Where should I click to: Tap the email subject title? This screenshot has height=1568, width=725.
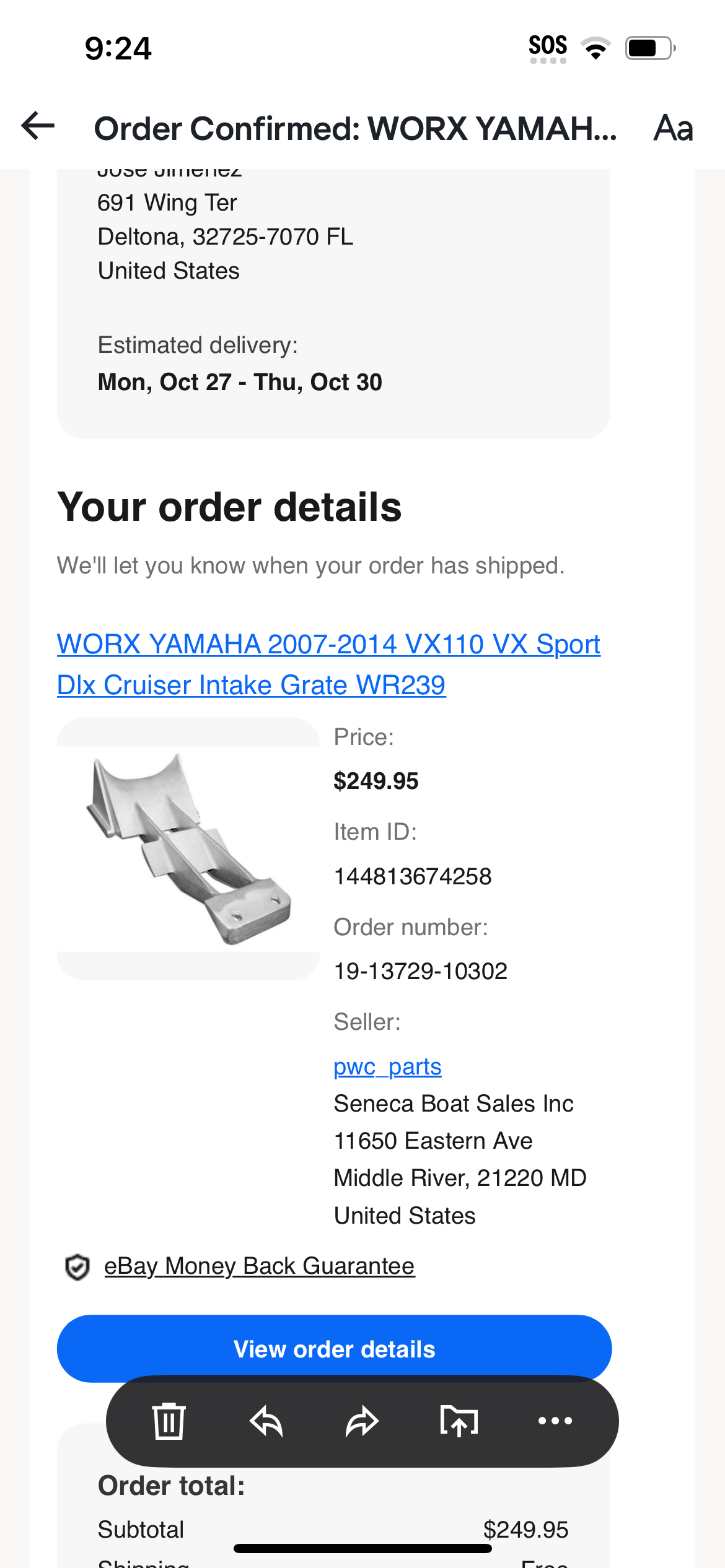tap(355, 128)
